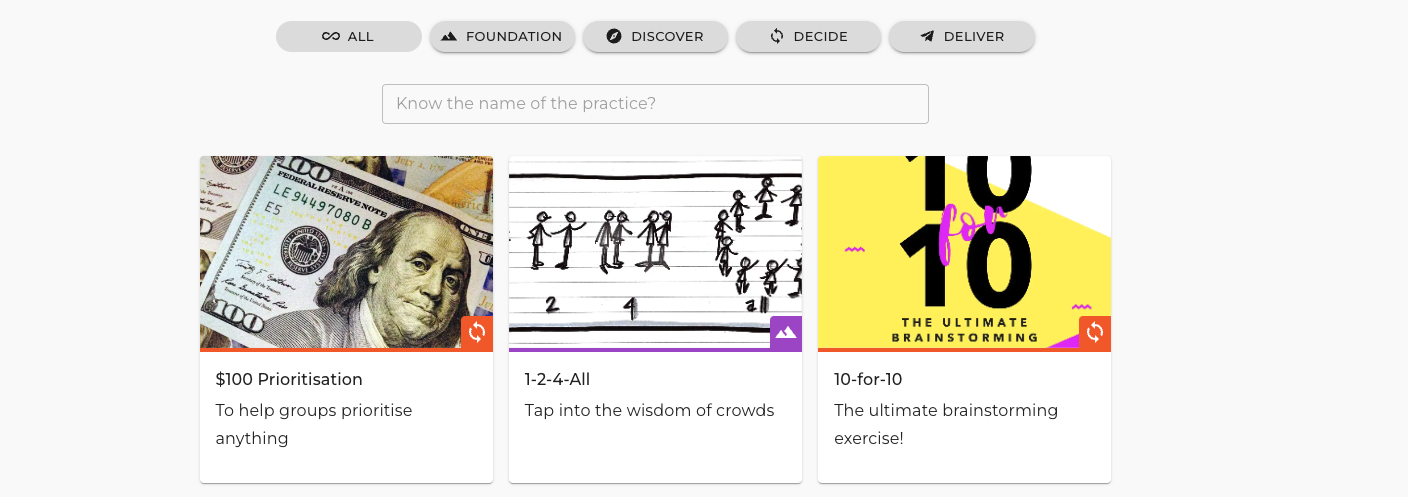Open the 10-for-10 title link
1408x497 pixels.
point(868,380)
